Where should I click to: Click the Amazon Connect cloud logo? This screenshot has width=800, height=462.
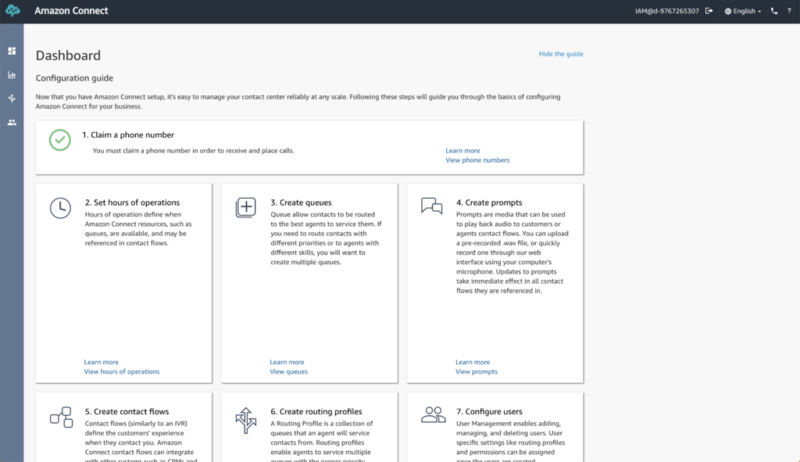(13, 11)
